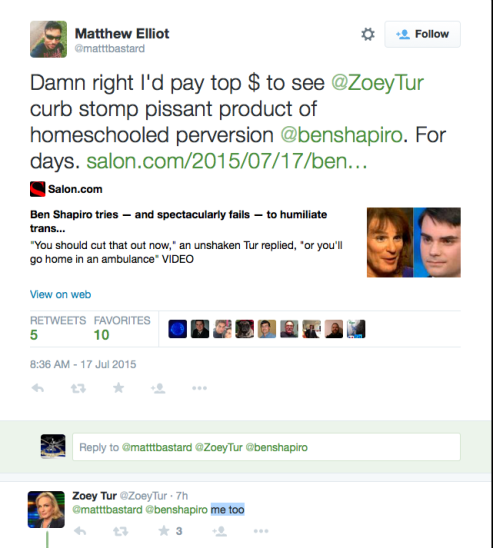The image size is (493, 548).
Task: Click follow icon under Zoey Tur's reply
Action: pos(220,531)
